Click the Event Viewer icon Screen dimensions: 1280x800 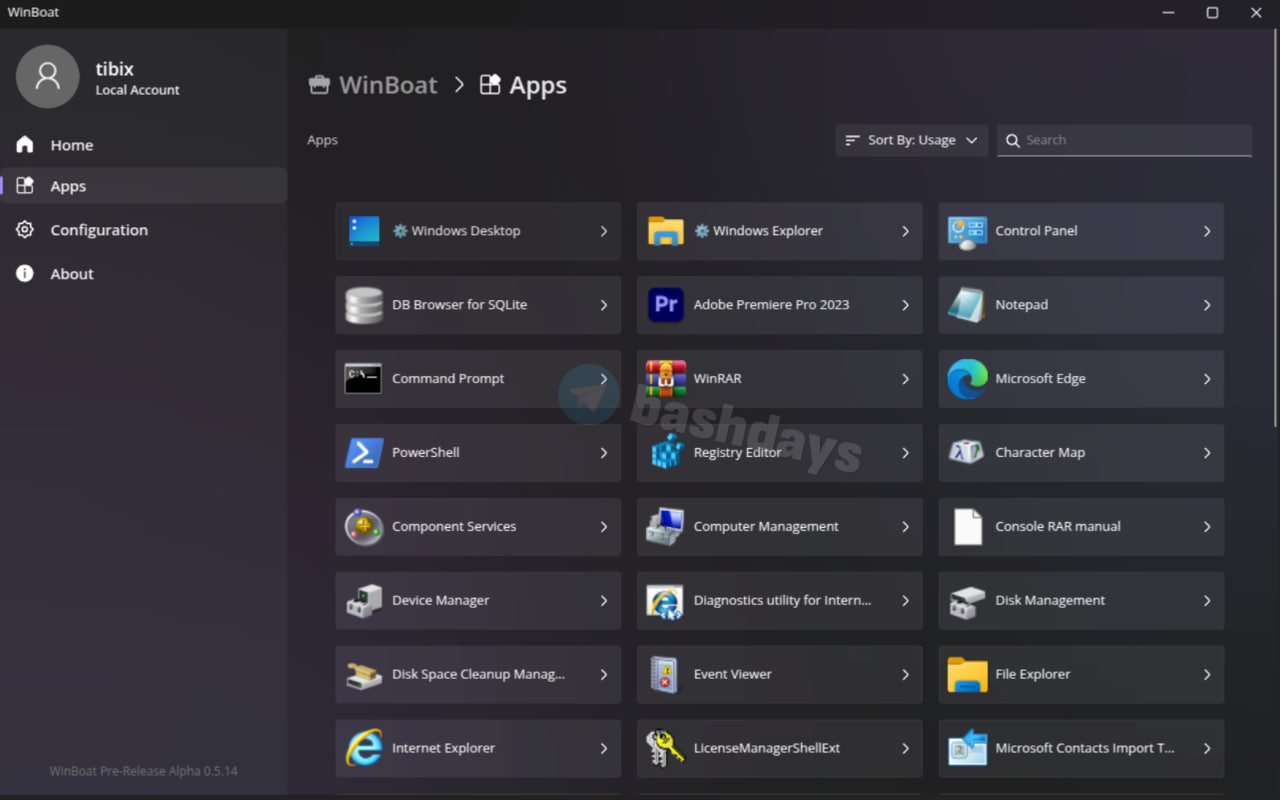point(665,675)
